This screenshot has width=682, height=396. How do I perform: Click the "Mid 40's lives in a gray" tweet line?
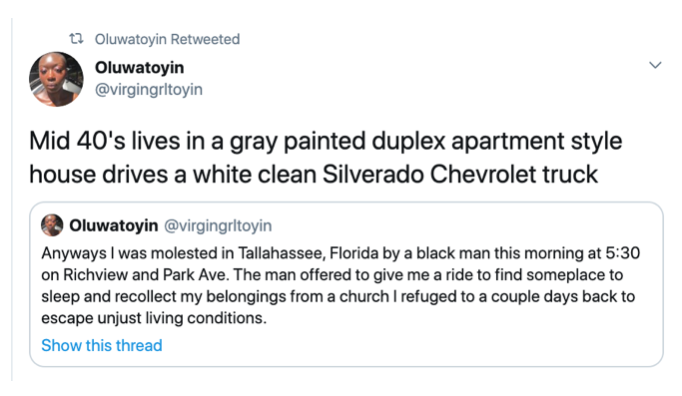[x=326, y=141]
